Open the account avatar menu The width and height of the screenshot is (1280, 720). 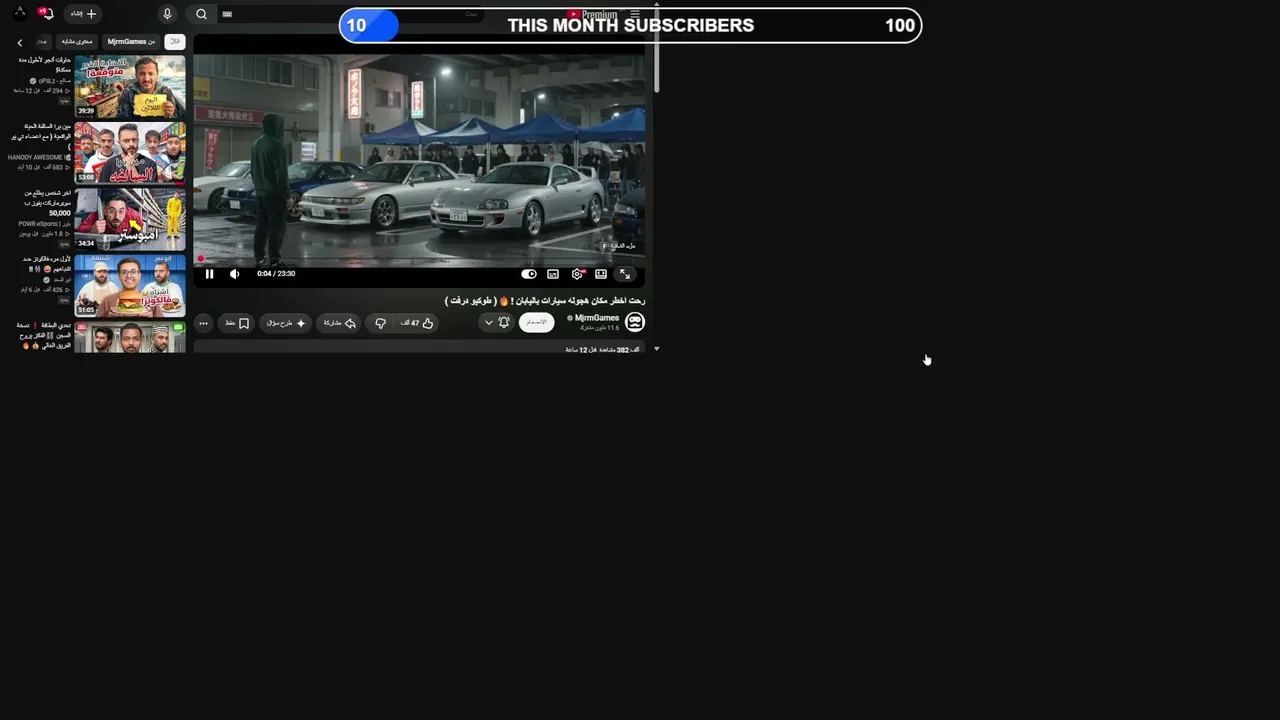click(x=19, y=13)
